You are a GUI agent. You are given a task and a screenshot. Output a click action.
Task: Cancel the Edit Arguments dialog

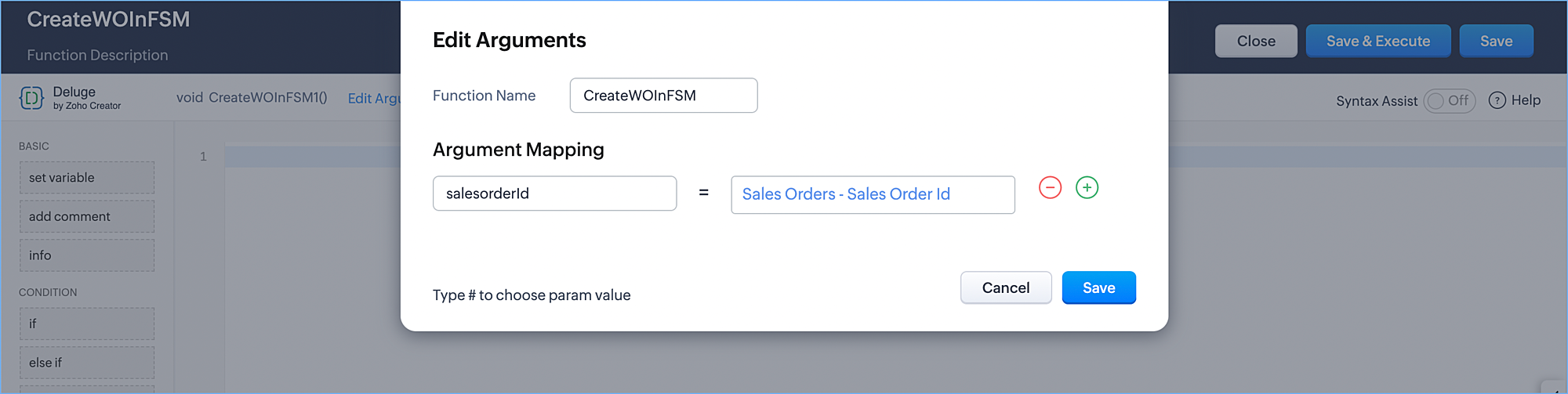tap(1005, 287)
